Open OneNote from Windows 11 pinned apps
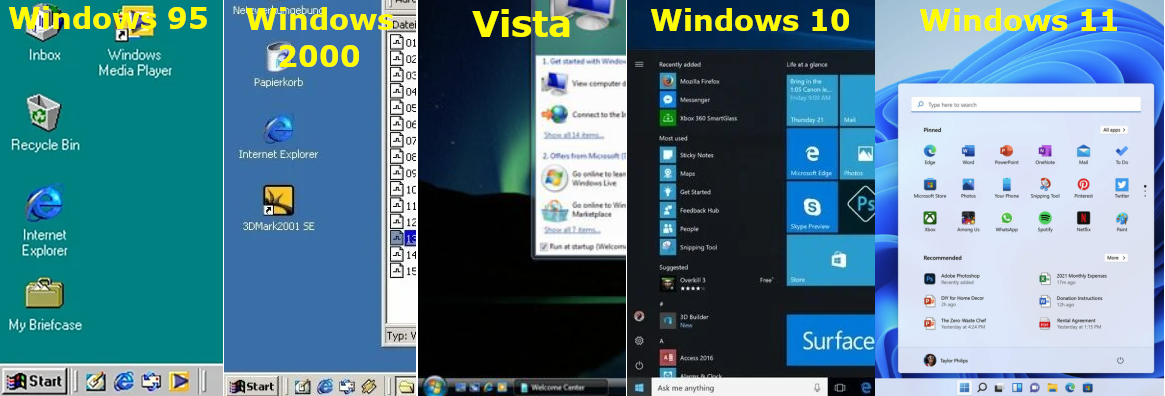1165x396 pixels. coord(1045,155)
